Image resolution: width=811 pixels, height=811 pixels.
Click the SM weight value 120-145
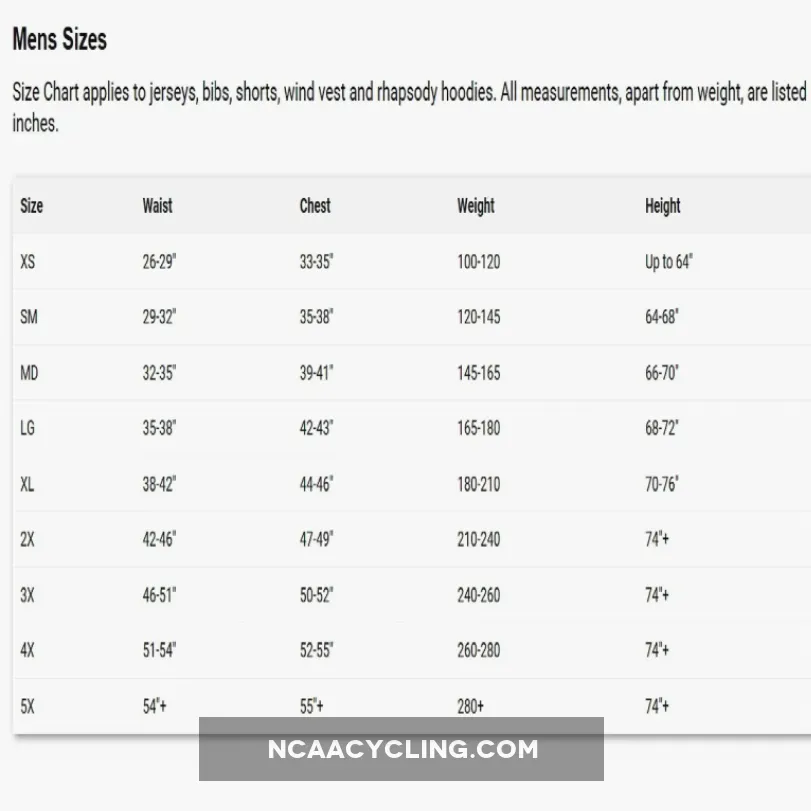click(479, 317)
